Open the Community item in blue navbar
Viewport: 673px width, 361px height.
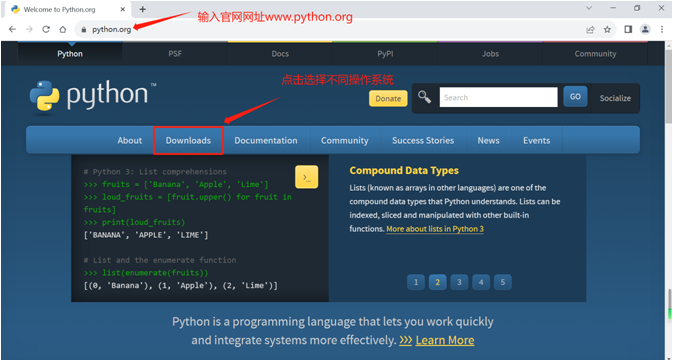tap(345, 140)
